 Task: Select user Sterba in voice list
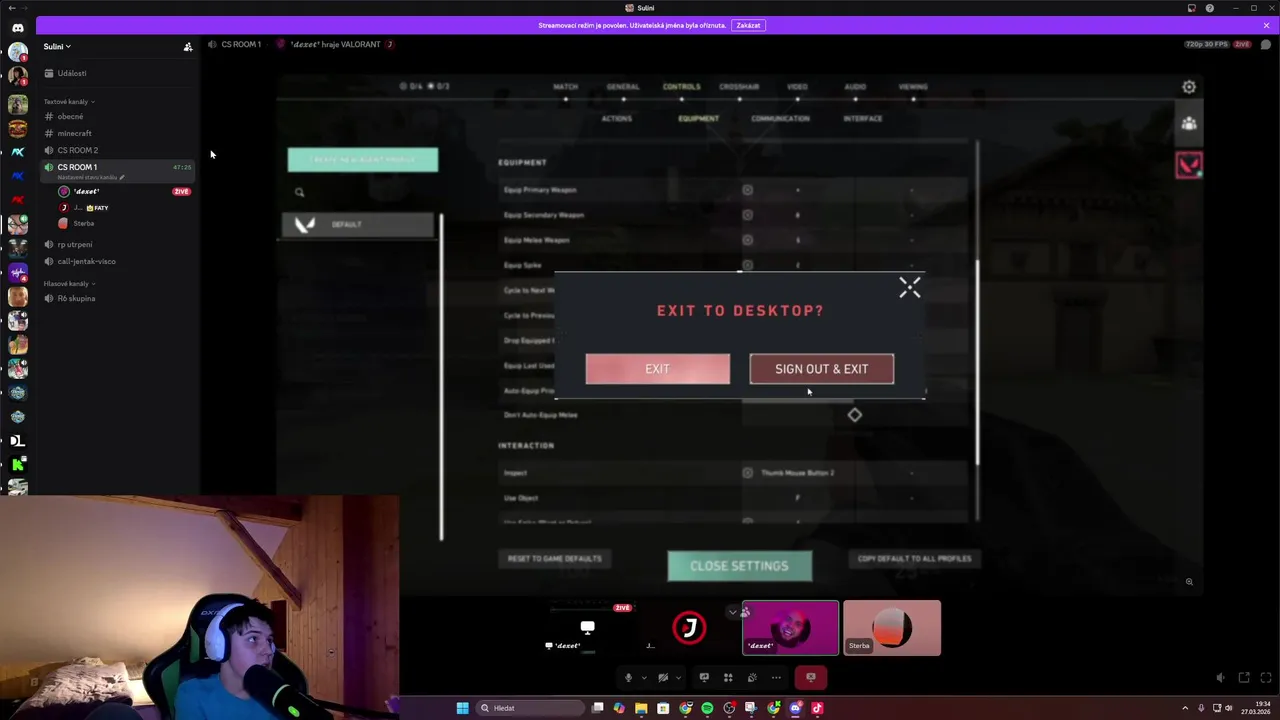pyautogui.click(x=84, y=224)
